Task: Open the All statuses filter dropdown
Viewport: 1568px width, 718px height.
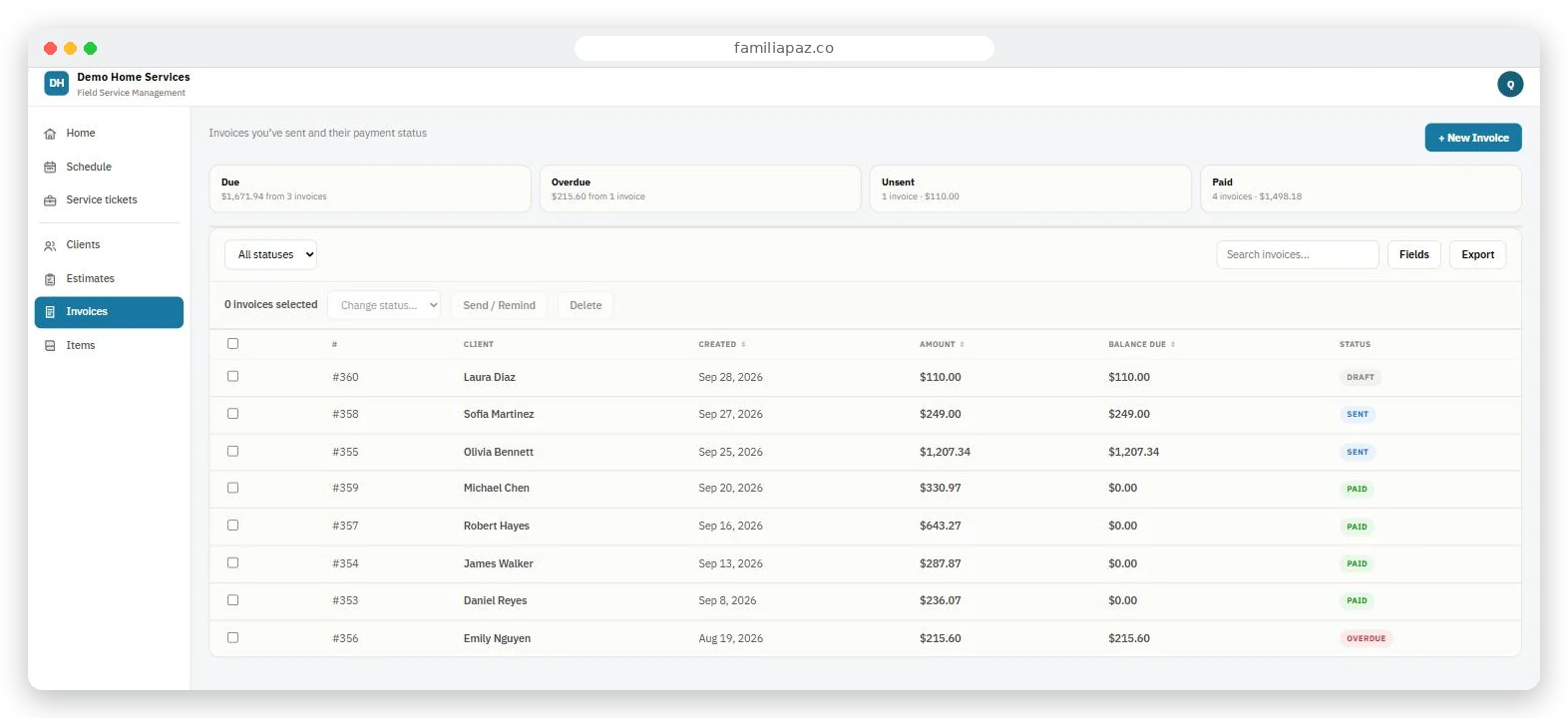Action: pos(270,254)
